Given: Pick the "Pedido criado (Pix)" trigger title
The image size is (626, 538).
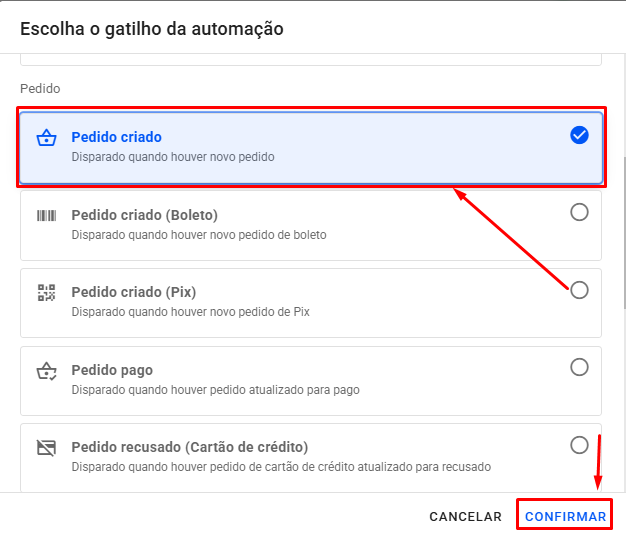Looking at the screenshot, I should click(x=133, y=292).
